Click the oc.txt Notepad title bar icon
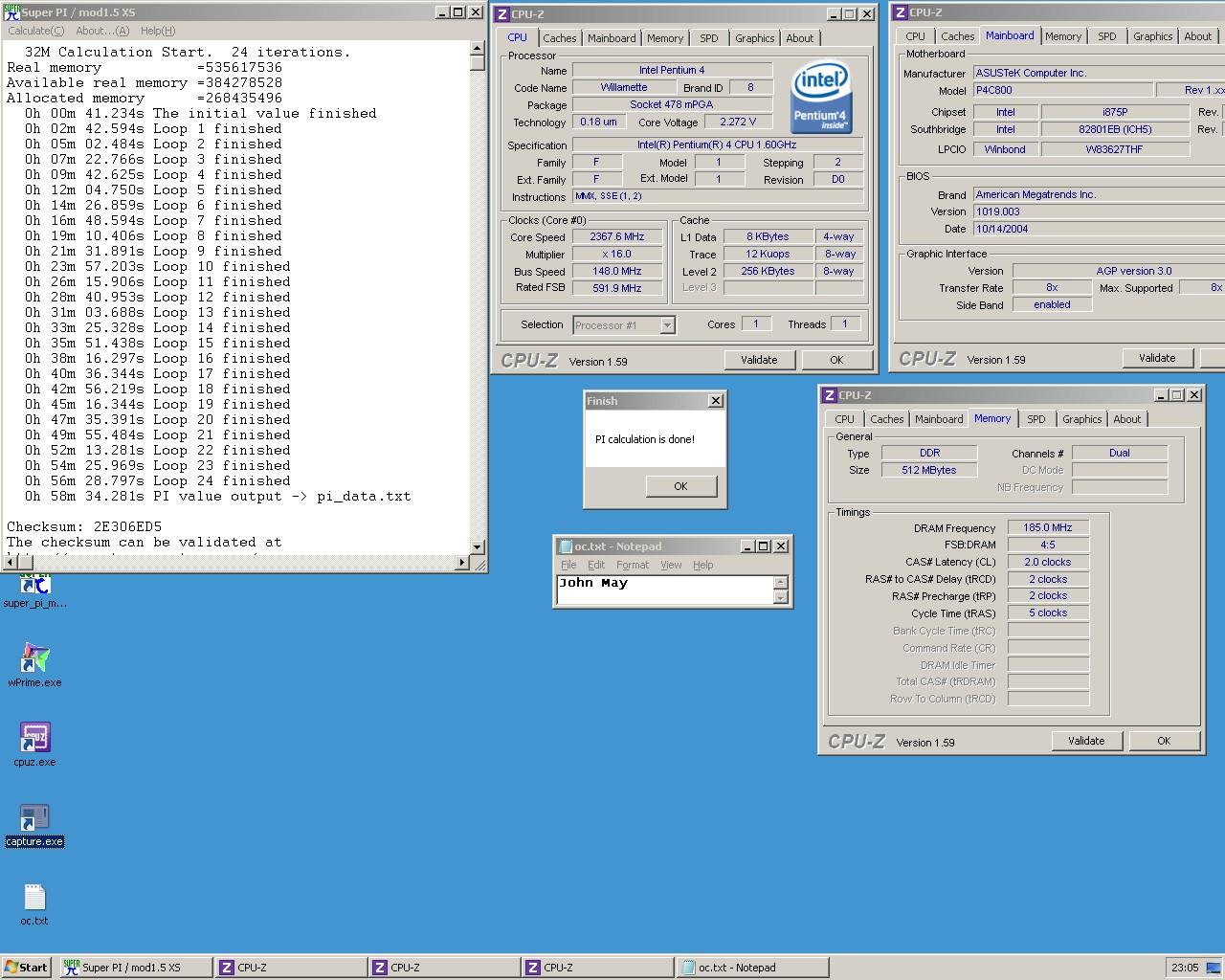The image size is (1225, 980). tap(565, 546)
